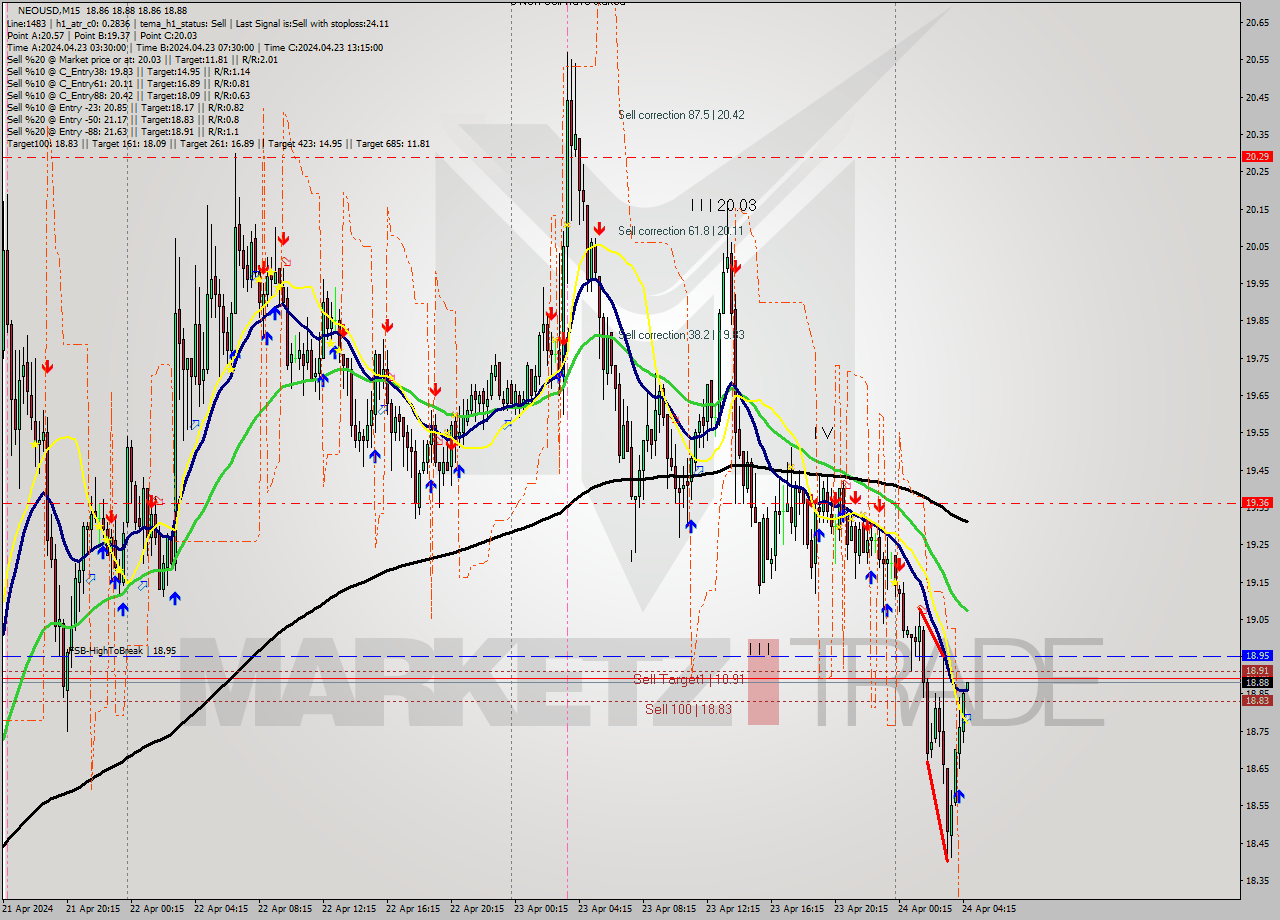Viewport: 1280px width, 920px height.
Task: Select the 'I V' wave label
Action: 824,432
